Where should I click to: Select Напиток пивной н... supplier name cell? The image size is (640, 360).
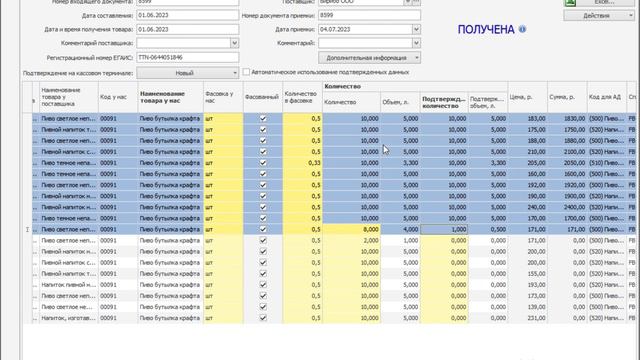[69, 284]
